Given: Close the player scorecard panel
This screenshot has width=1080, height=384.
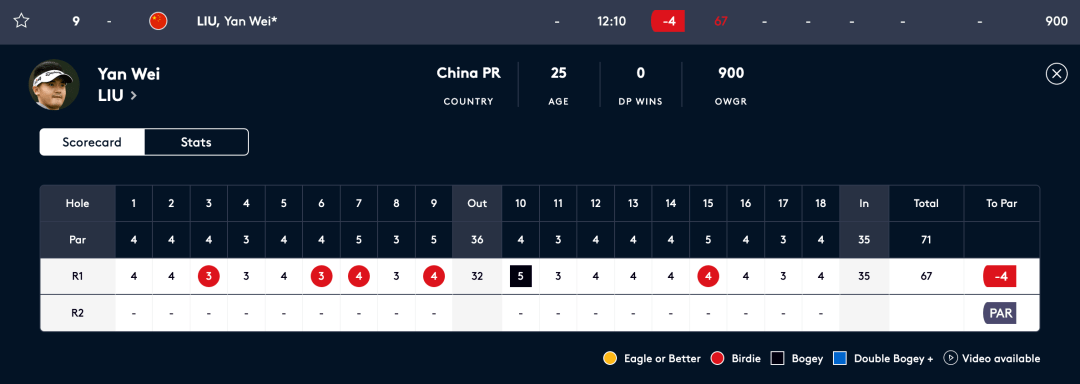Looking at the screenshot, I should point(1056,74).
